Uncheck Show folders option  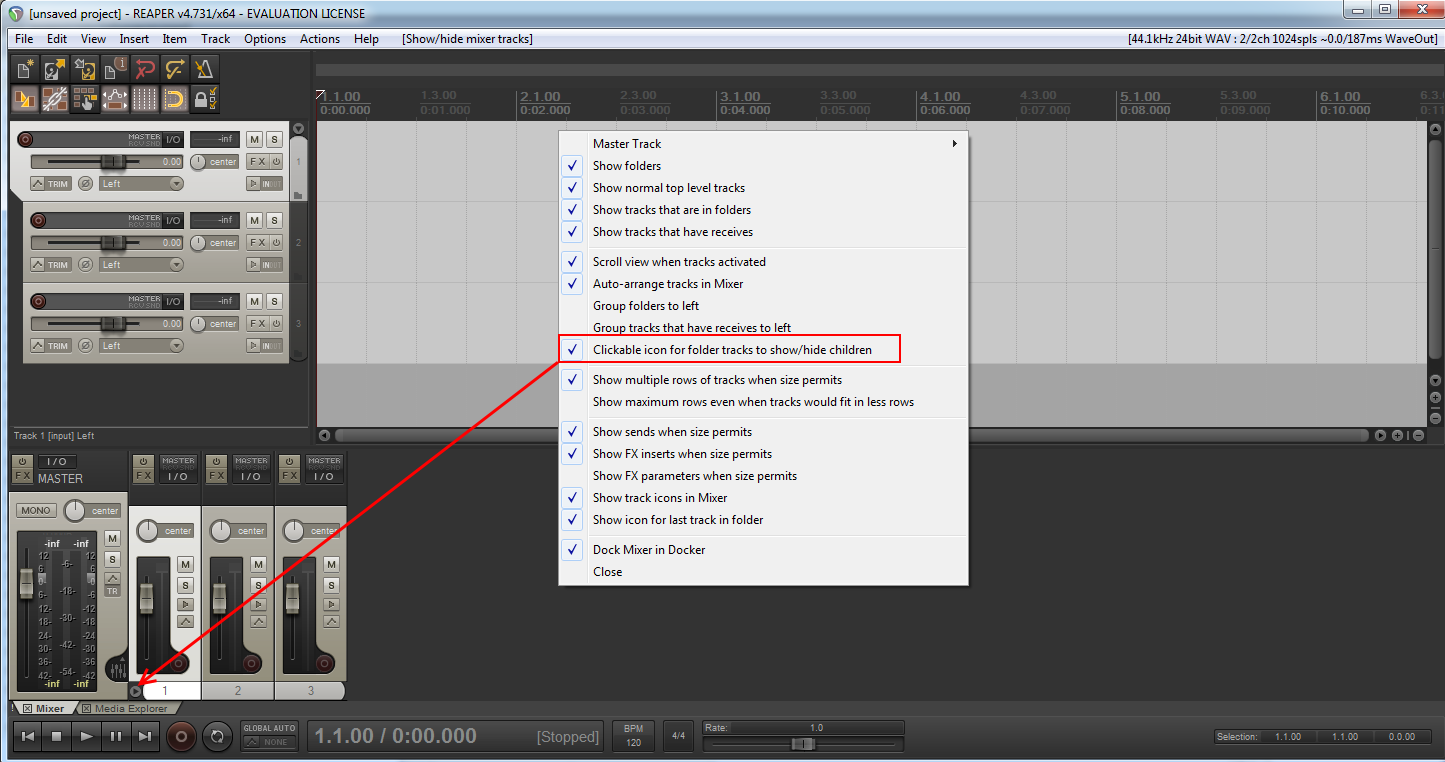[x=626, y=166]
